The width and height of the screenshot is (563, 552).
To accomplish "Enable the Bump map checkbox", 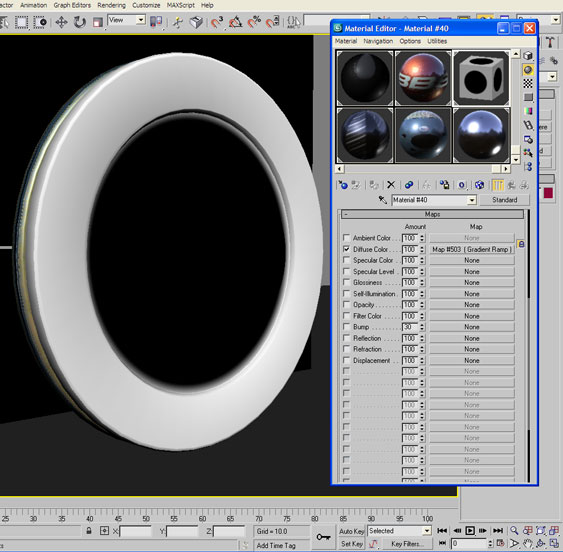I will 346,326.
